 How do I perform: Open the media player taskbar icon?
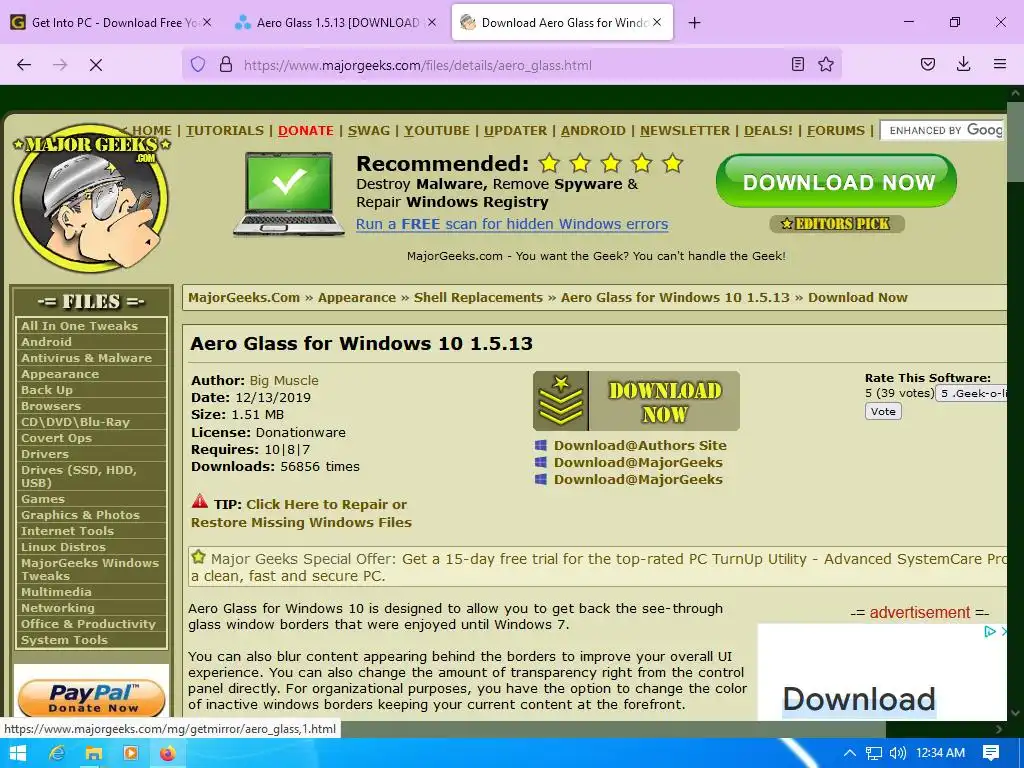click(x=131, y=753)
